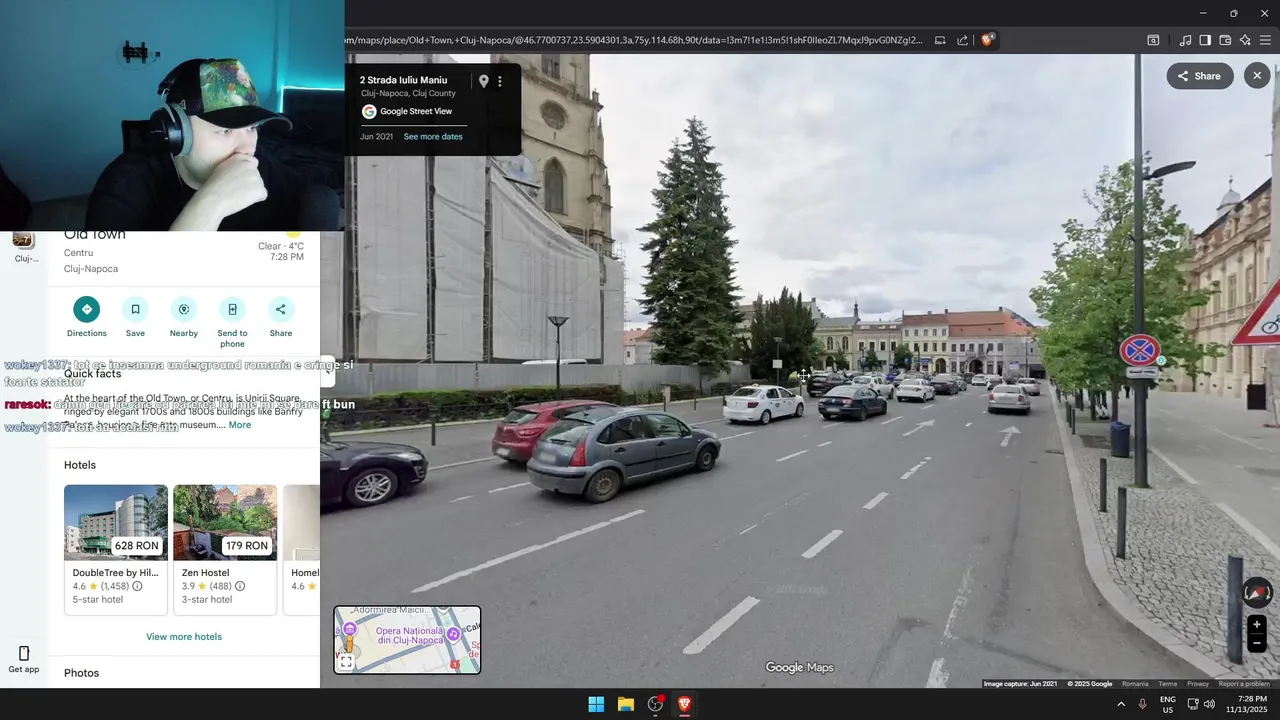Click the share page icon in address bar

(x=962, y=40)
